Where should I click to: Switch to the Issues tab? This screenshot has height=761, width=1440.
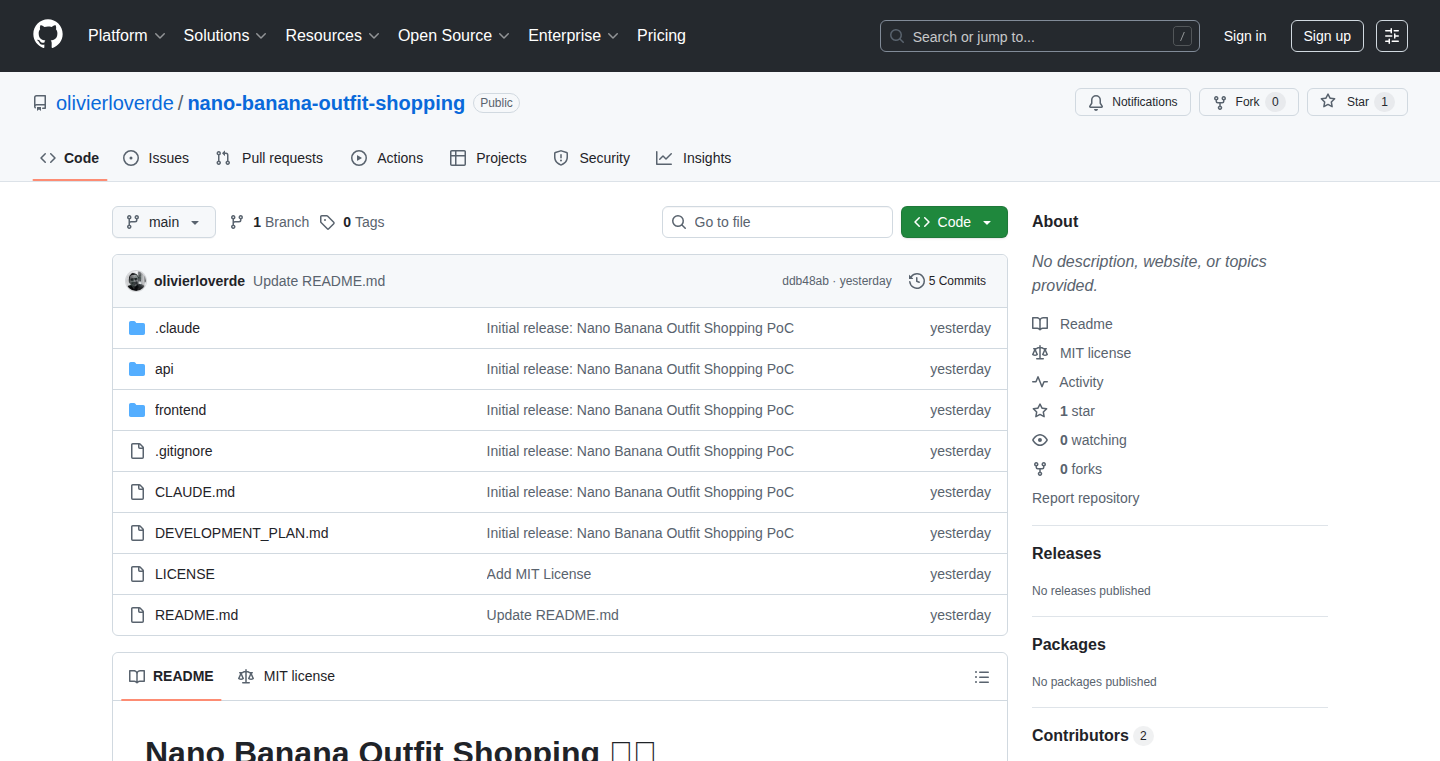point(156,158)
